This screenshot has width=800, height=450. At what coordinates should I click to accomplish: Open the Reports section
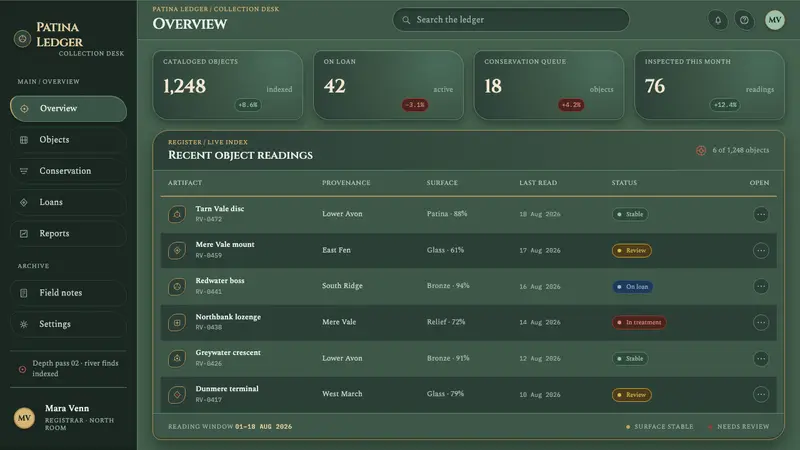(x=68, y=233)
